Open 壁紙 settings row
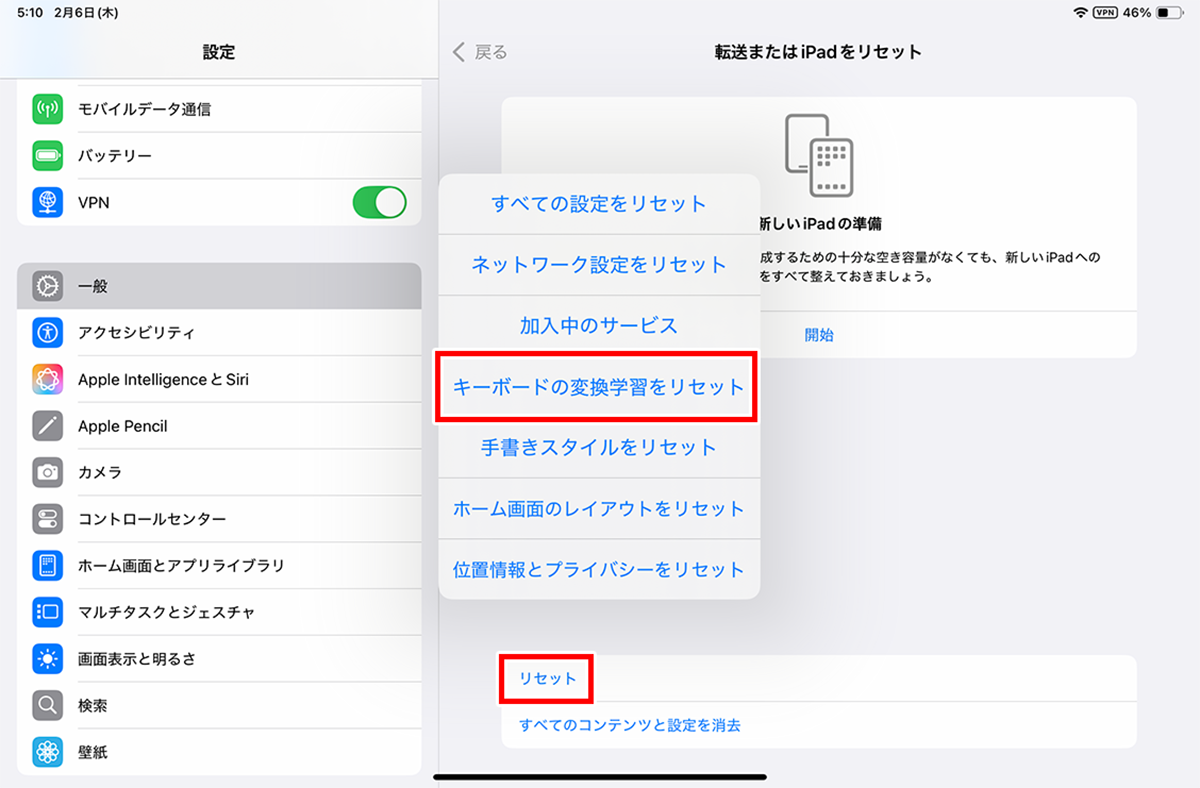Viewport: 1200px width, 788px height. pyautogui.click(x=219, y=752)
